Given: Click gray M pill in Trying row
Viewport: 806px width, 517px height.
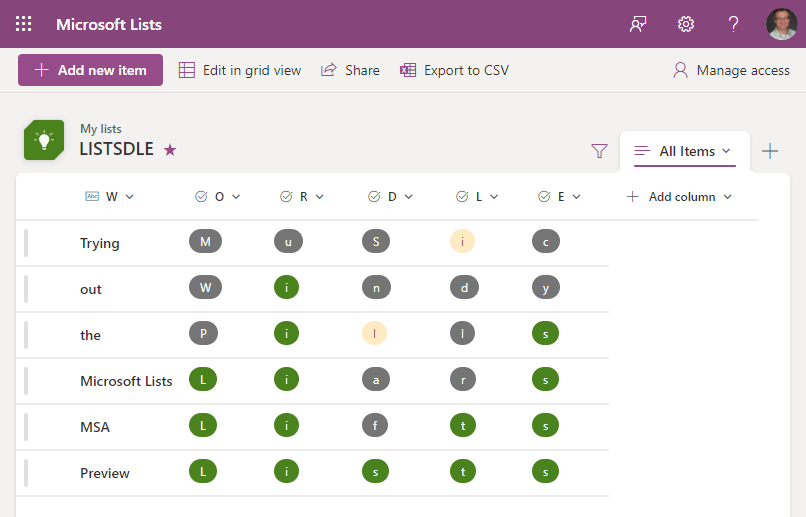Looking at the screenshot, I should (206, 241).
